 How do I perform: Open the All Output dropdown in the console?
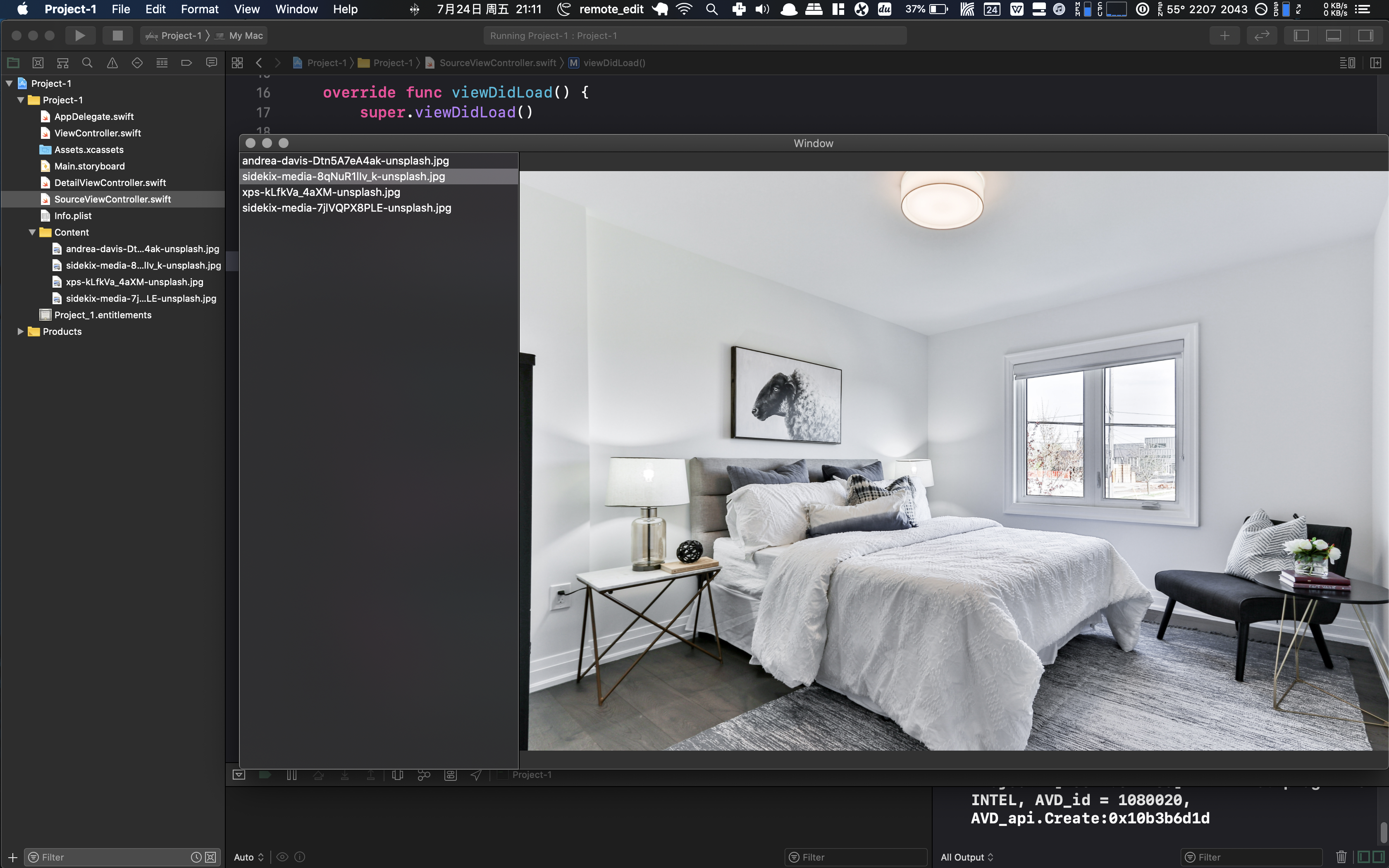(x=967, y=856)
